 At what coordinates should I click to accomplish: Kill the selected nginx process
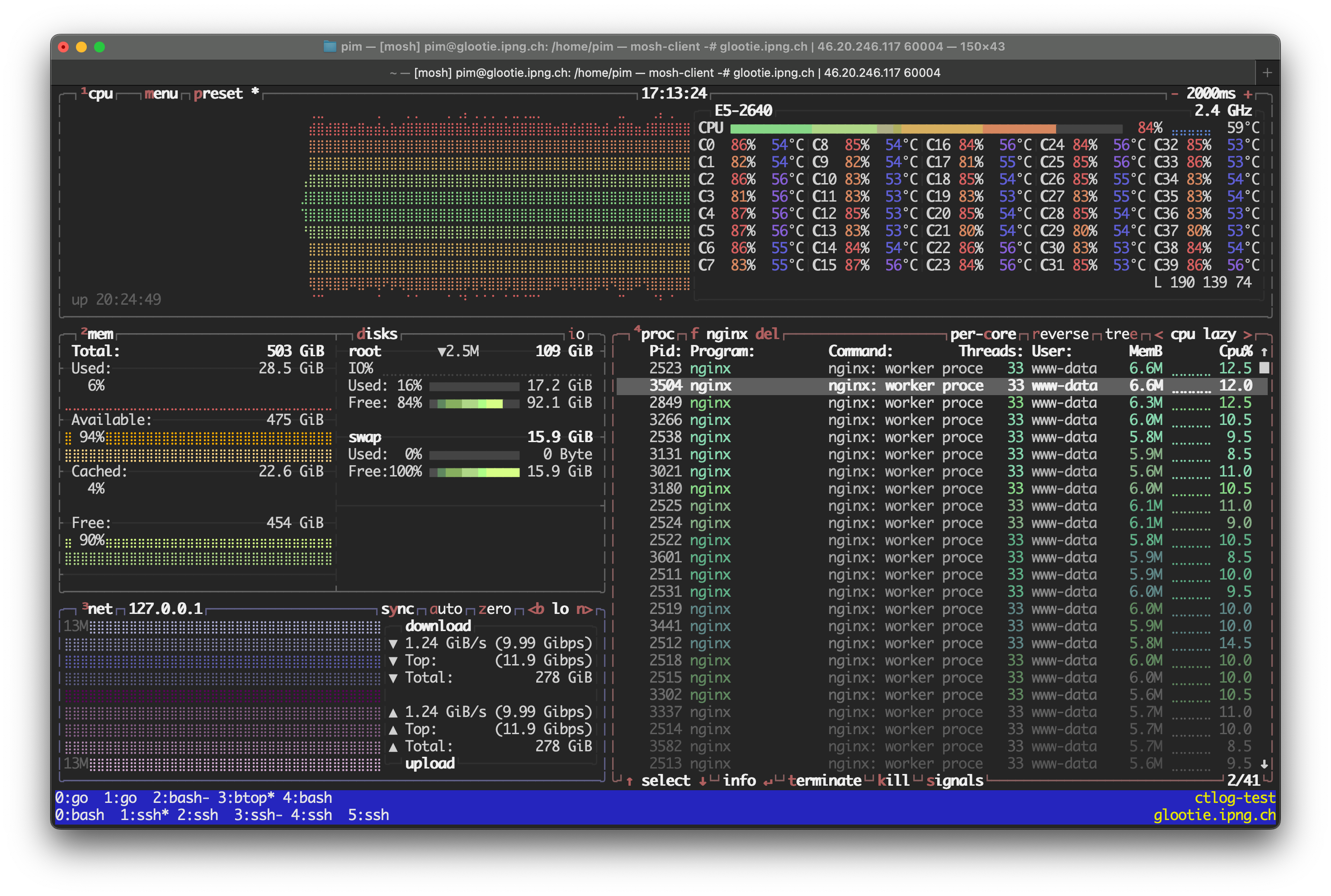pos(893,781)
